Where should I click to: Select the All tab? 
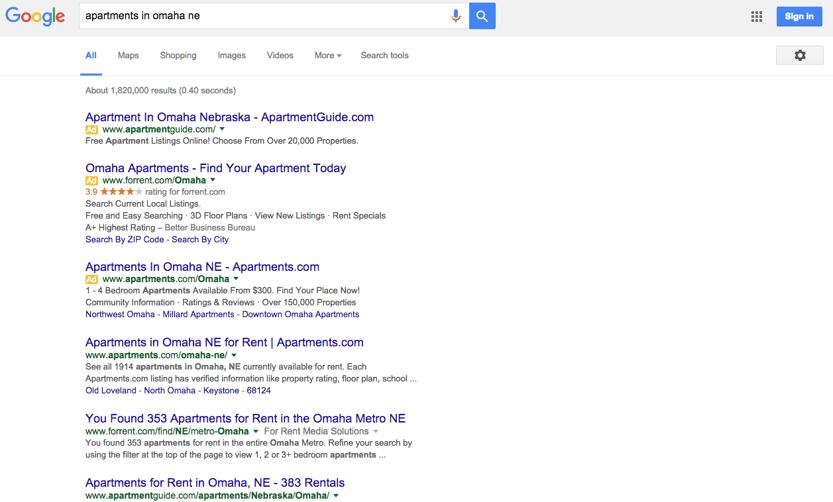click(x=91, y=55)
